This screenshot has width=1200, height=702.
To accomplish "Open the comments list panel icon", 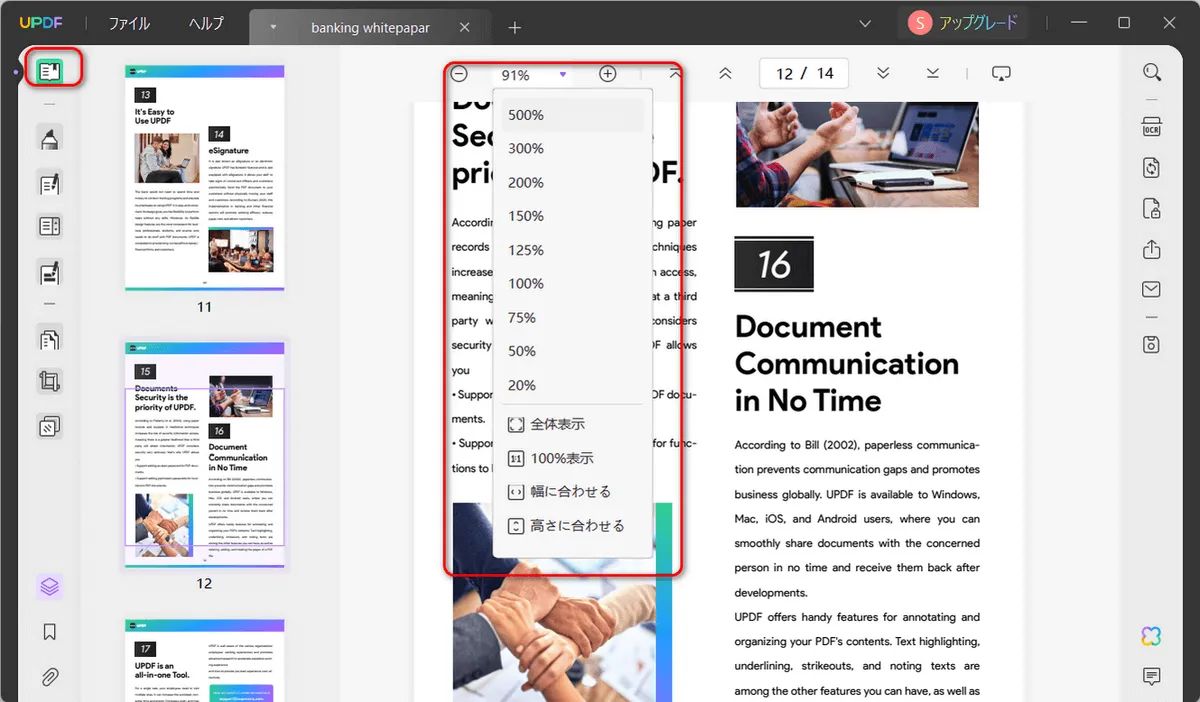I will [x=1152, y=677].
